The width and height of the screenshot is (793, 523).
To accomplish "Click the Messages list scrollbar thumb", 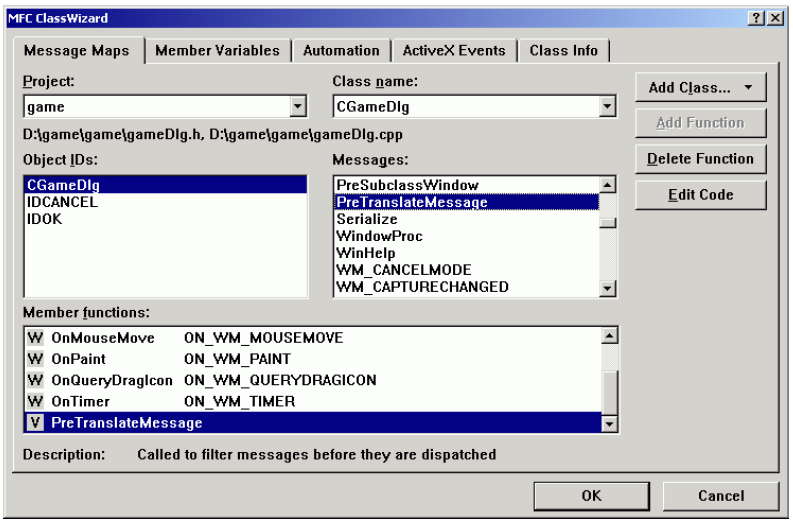I will [607, 223].
